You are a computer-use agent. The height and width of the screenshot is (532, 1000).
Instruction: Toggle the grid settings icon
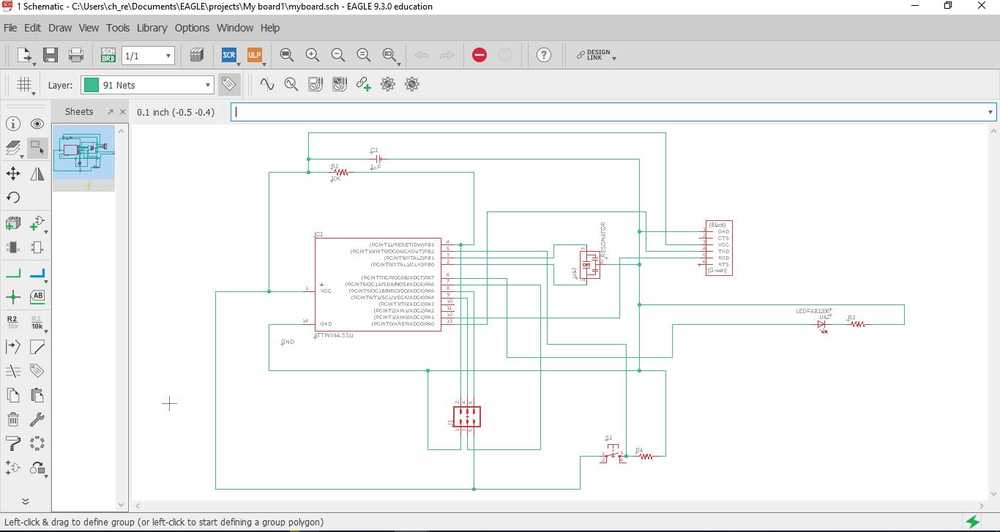24,84
